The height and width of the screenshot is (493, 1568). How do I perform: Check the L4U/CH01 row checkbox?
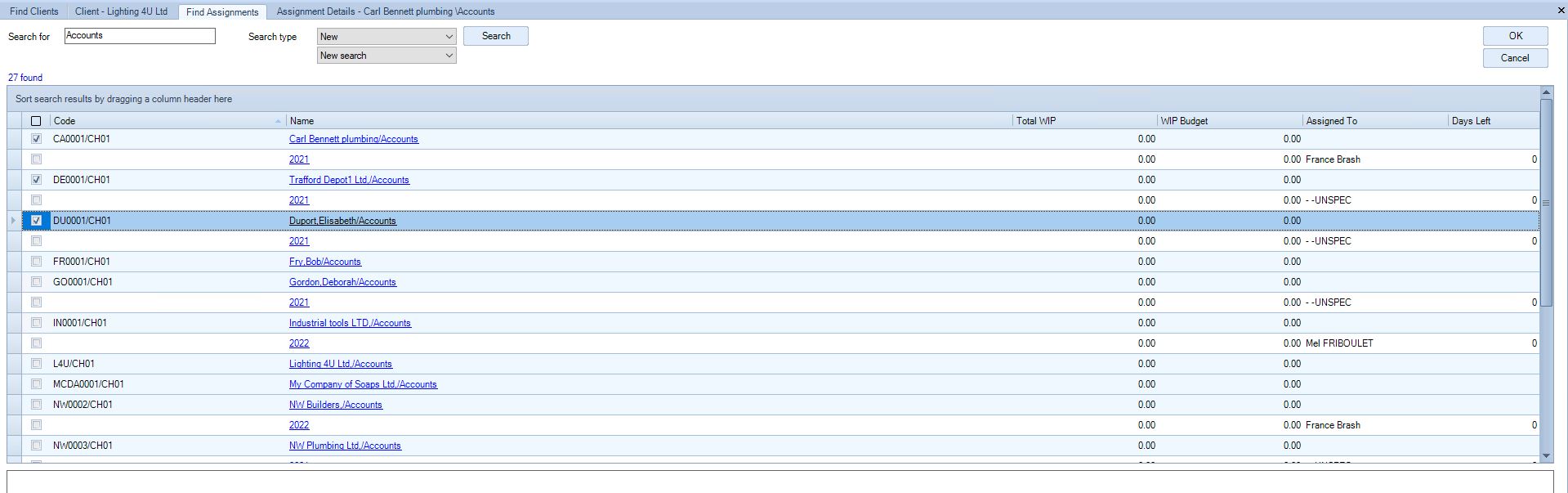(36, 364)
